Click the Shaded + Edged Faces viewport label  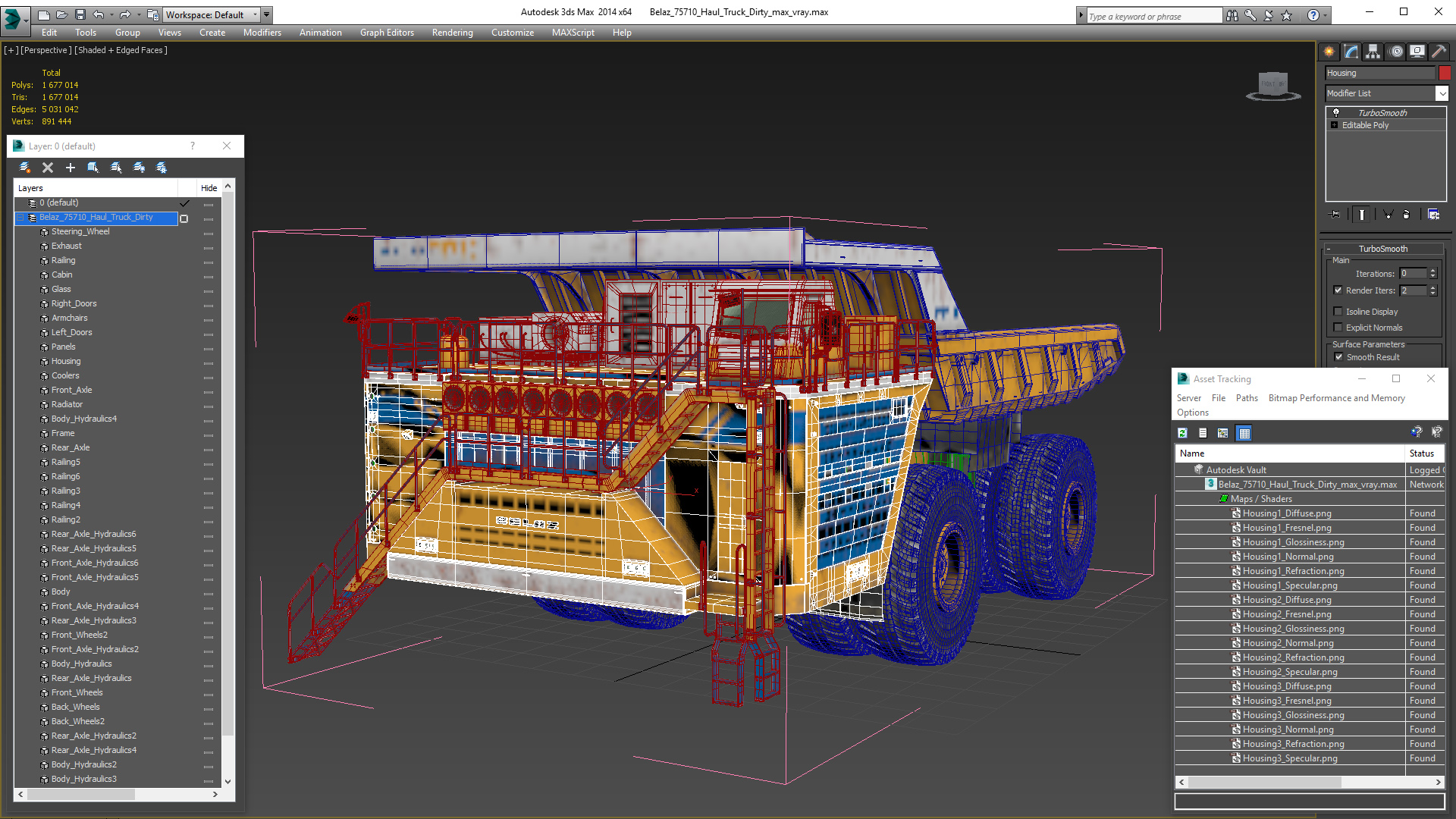(x=121, y=50)
